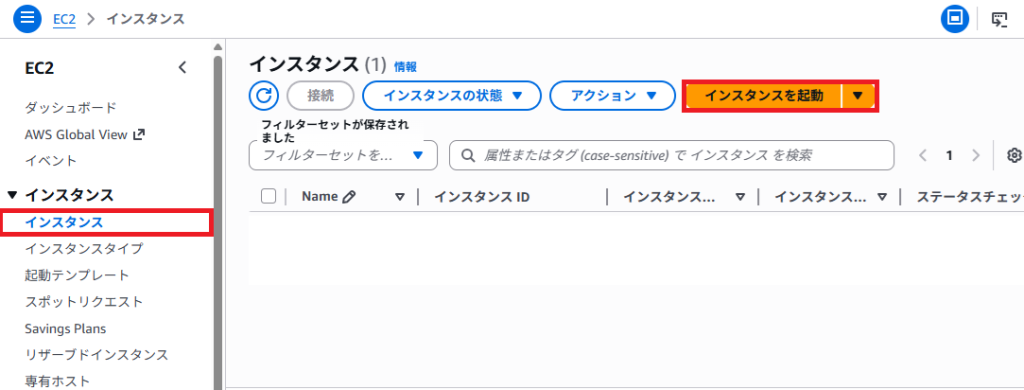Image resolution: width=1024 pixels, height=390 pixels.
Task: Collapse the EC2 sidebar with chevron
Action: click(182, 67)
